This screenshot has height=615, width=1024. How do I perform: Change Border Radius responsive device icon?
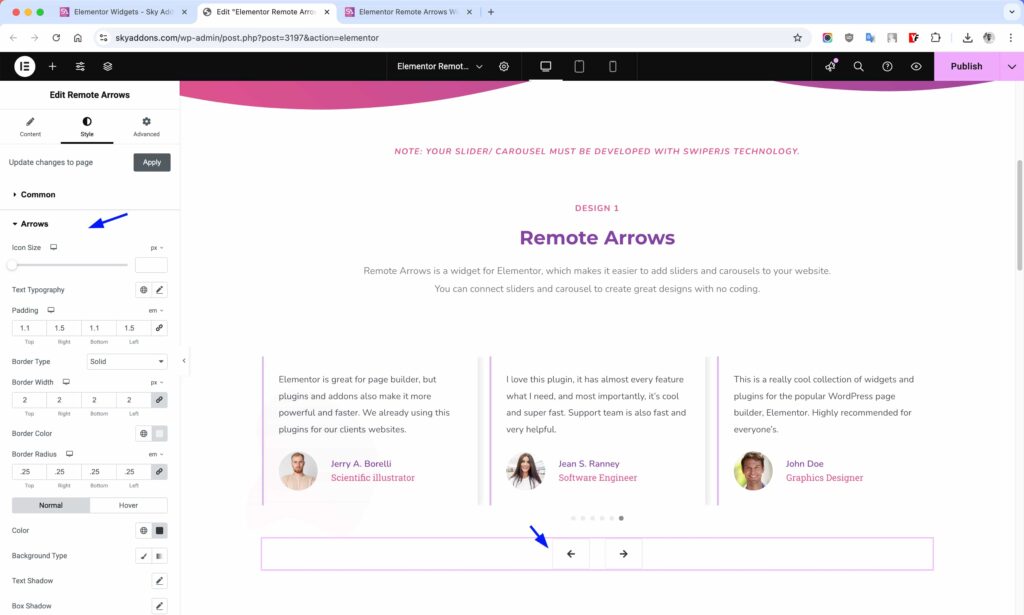[69, 453]
